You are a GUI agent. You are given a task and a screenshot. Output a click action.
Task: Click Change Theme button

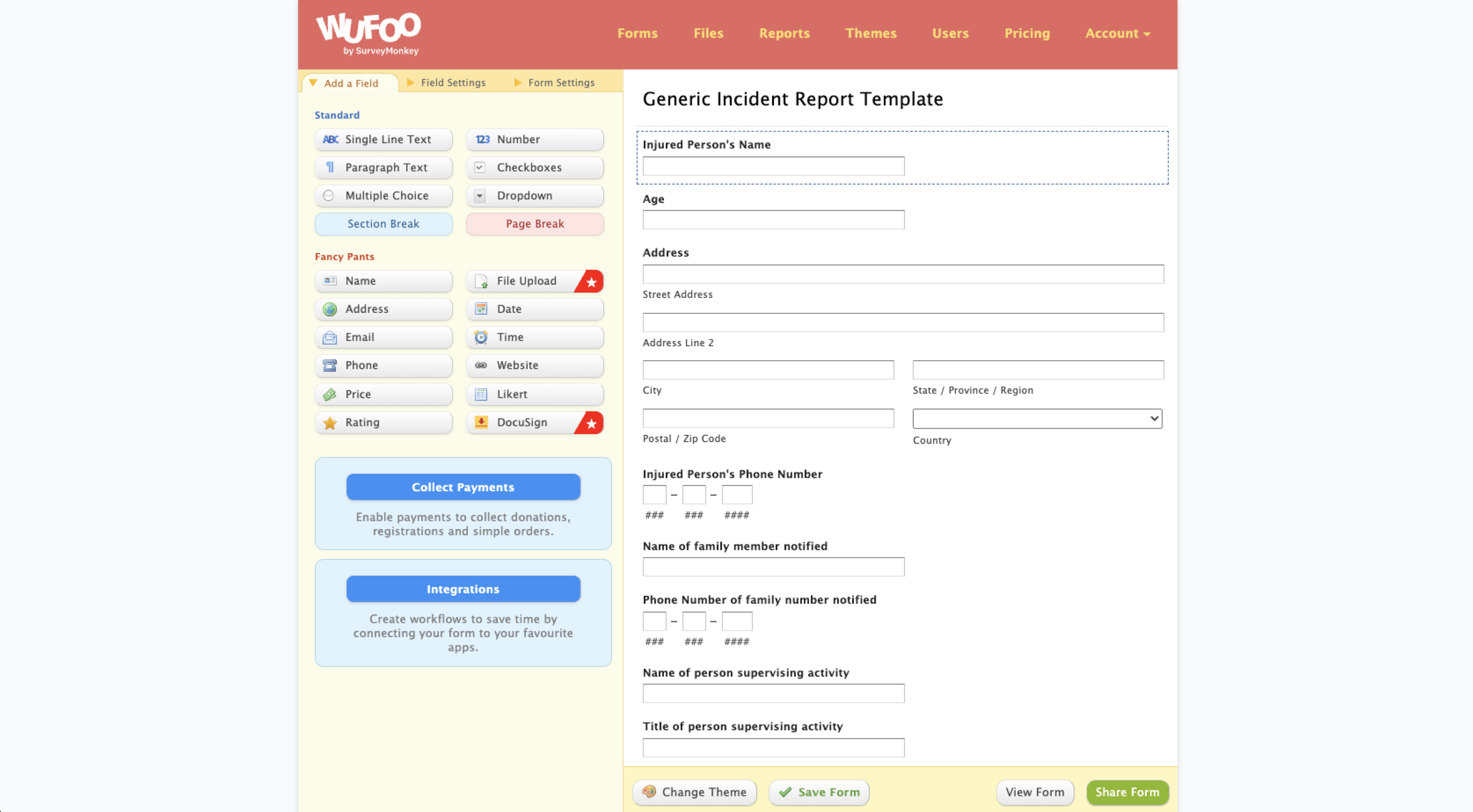tap(694, 792)
